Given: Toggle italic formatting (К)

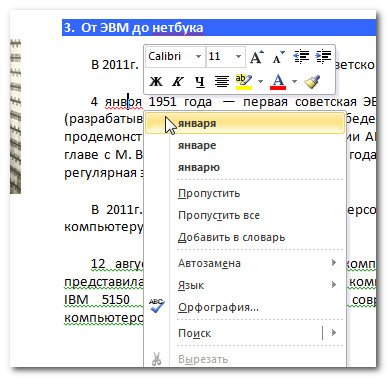Looking at the screenshot, I should click(x=177, y=81).
